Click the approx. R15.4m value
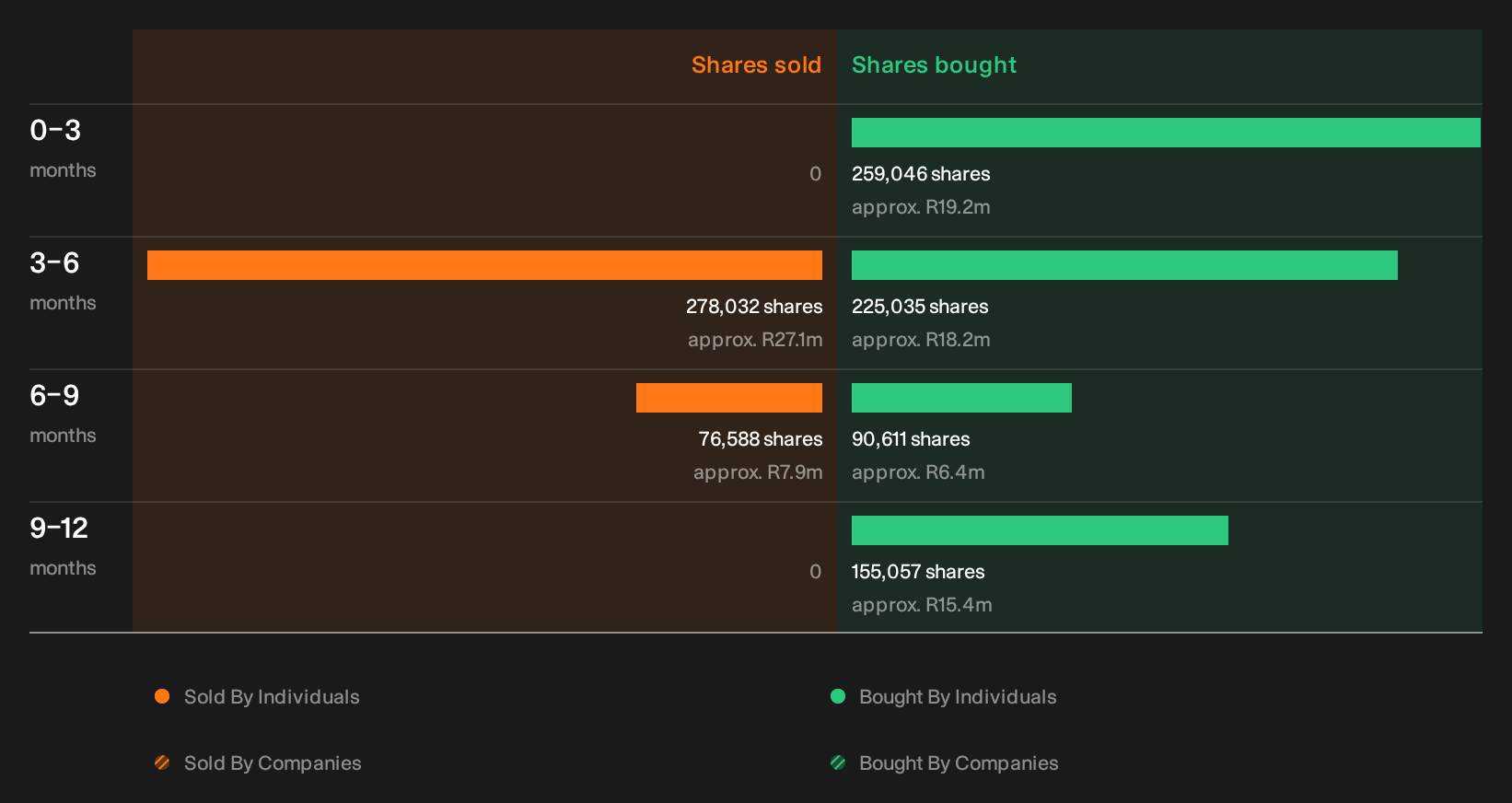The height and width of the screenshot is (803, 1512). 922,605
